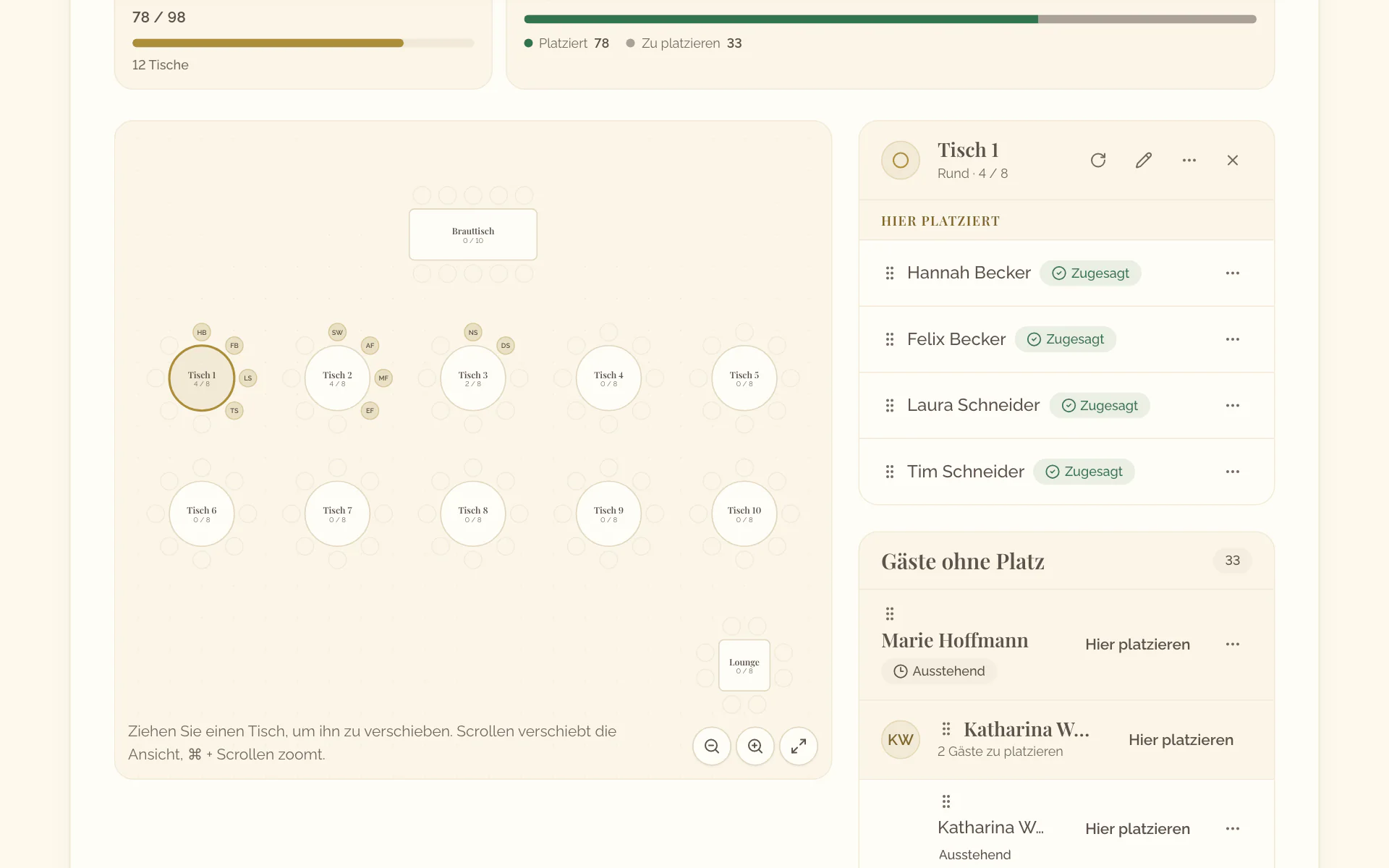Select Tisch 9 on the floor plan
1389x868 pixels.
tap(608, 514)
